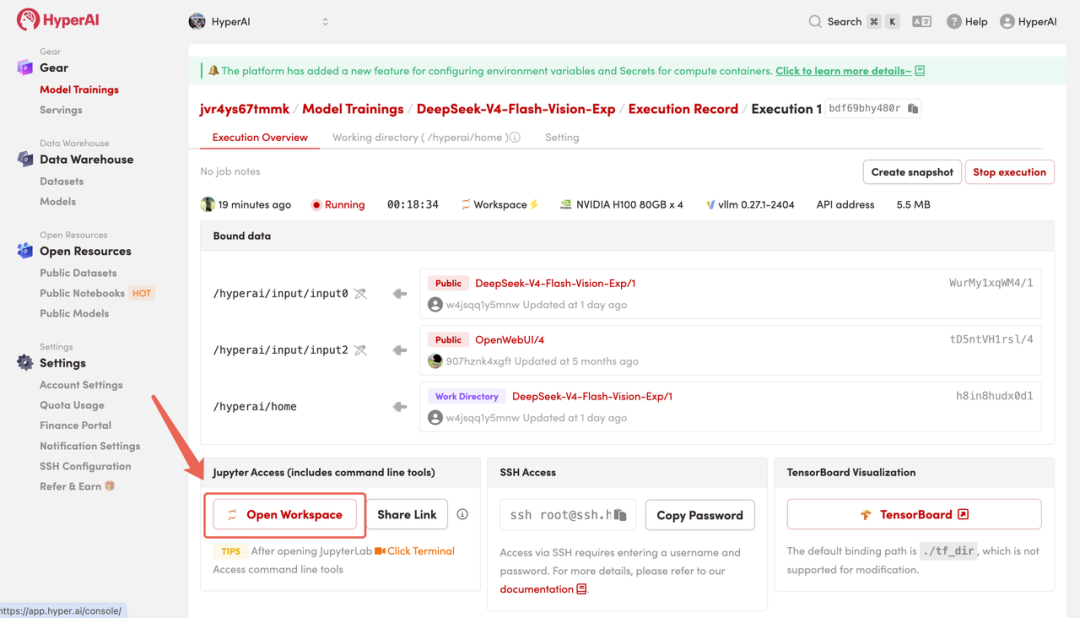Click the Gear section icon
This screenshot has height=618, width=1080.
(x=25, y=68)
